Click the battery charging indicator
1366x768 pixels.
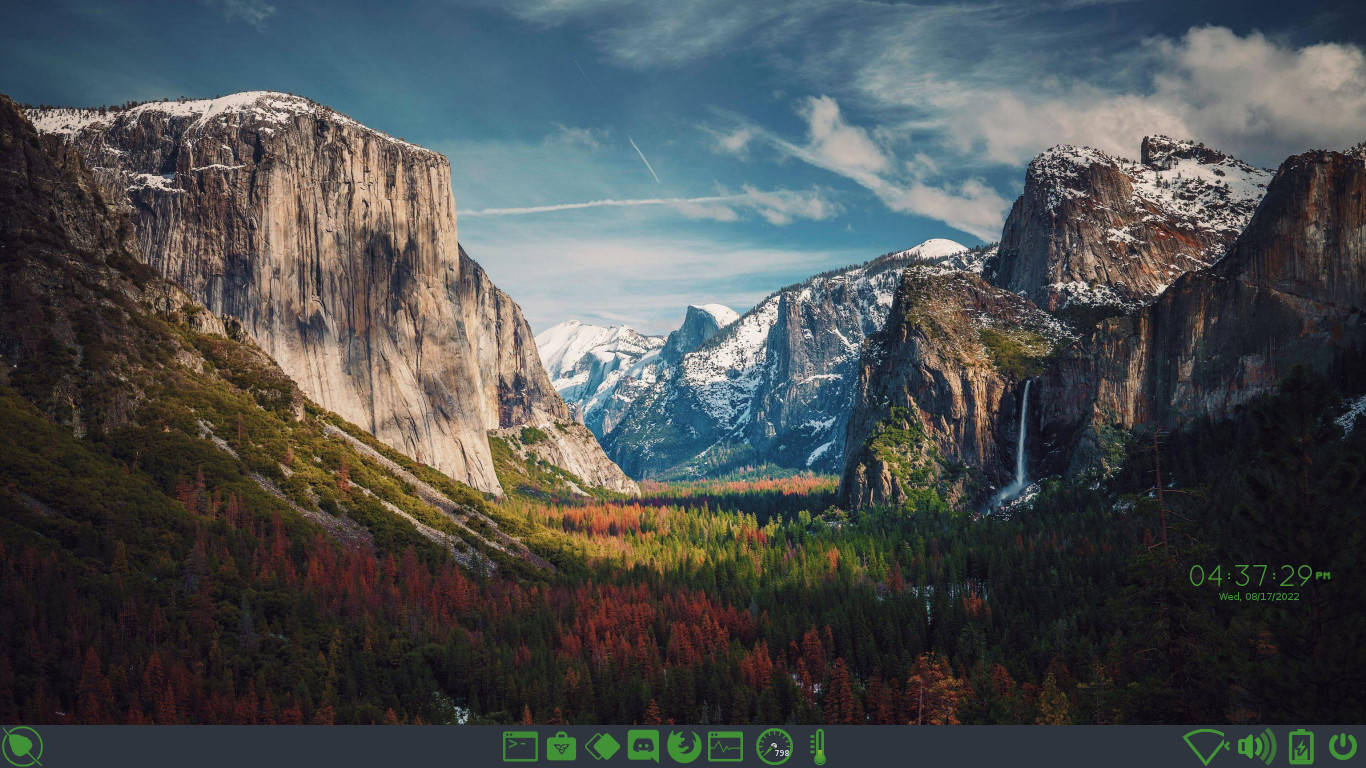(x=1300, y=746)
